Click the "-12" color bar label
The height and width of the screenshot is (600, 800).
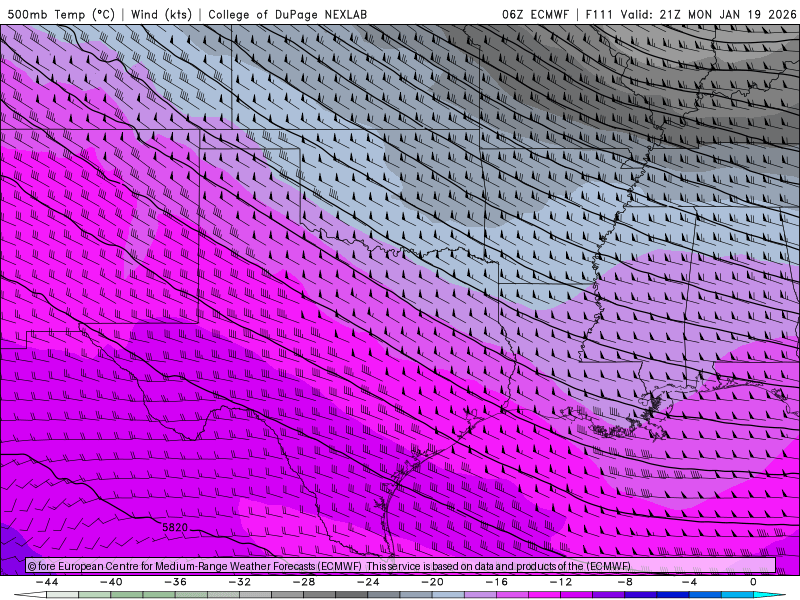(561, 582)
